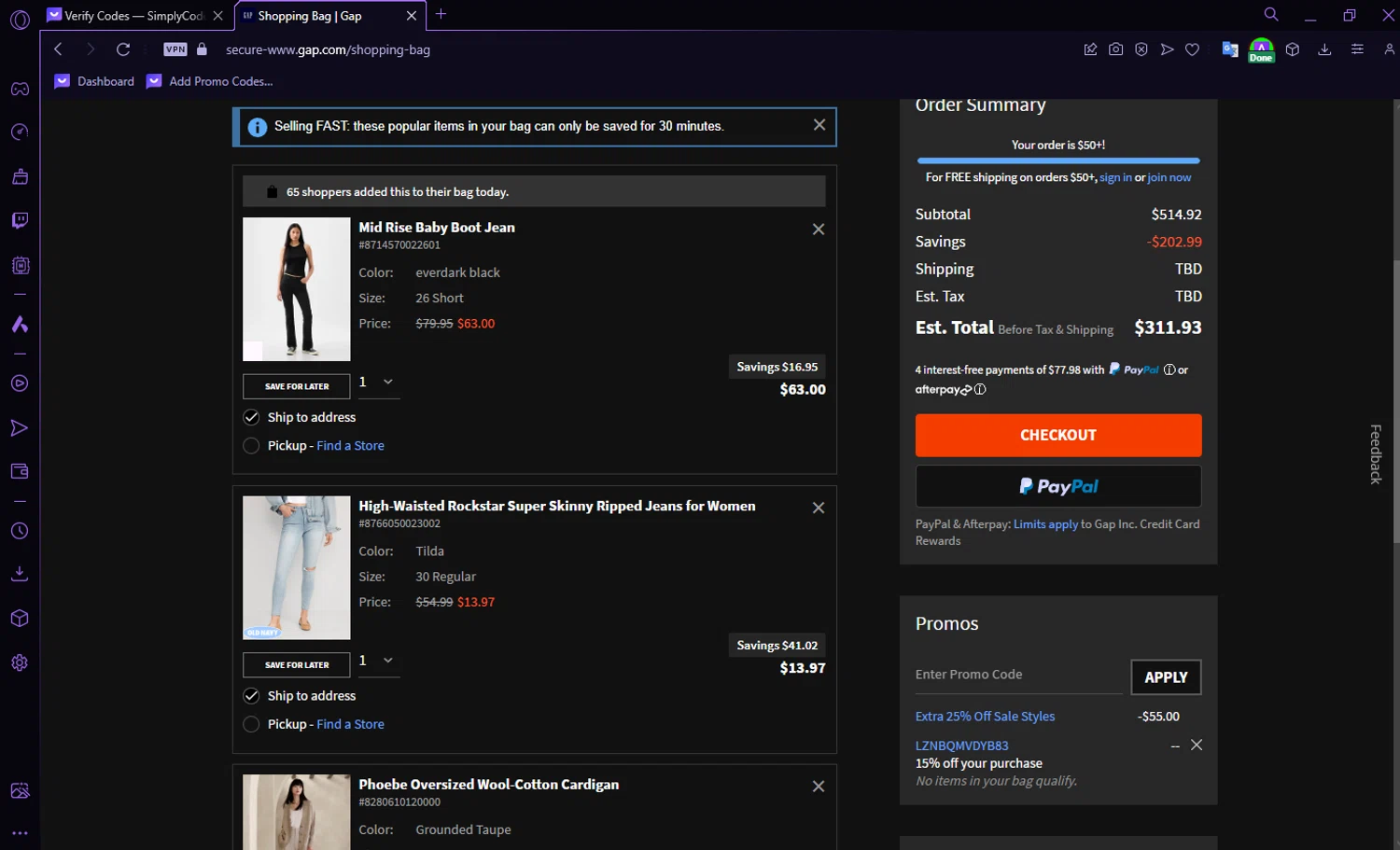Open the Aria AI sidebar icon
This screenshot has height=850, width=1400.
(20, 324)
